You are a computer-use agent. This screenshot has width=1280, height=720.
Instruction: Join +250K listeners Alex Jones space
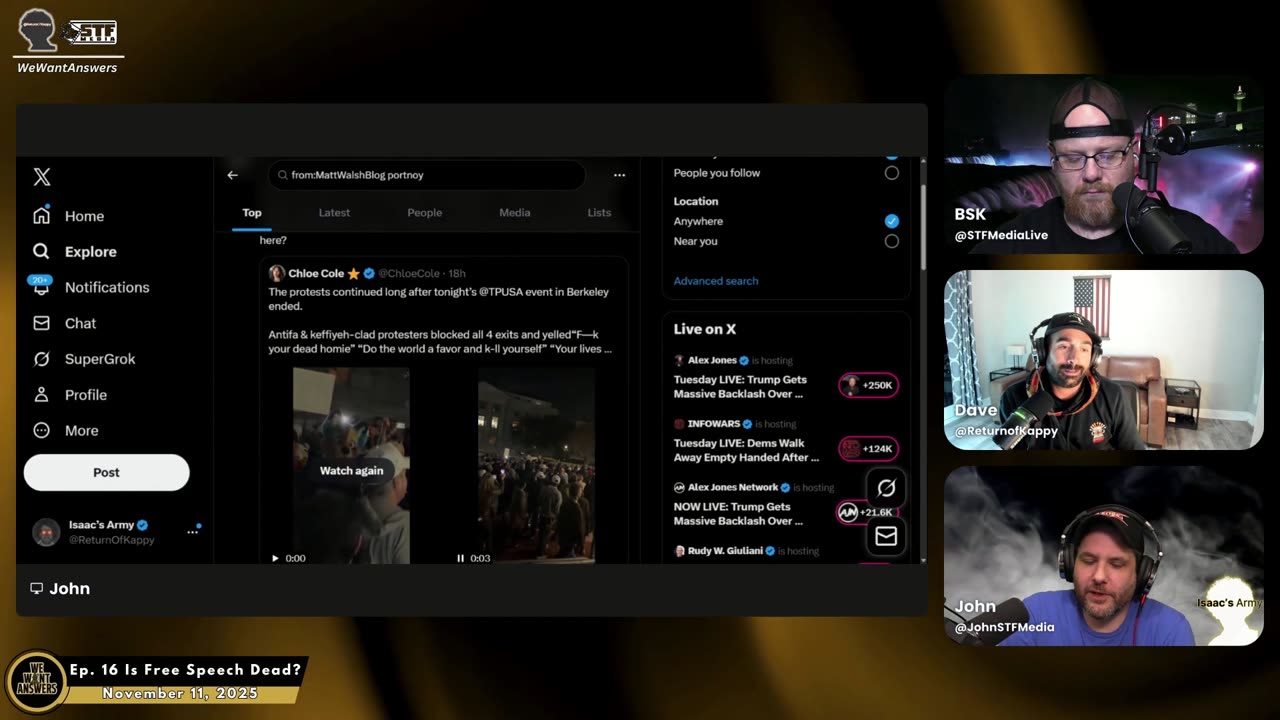(868, 385)
